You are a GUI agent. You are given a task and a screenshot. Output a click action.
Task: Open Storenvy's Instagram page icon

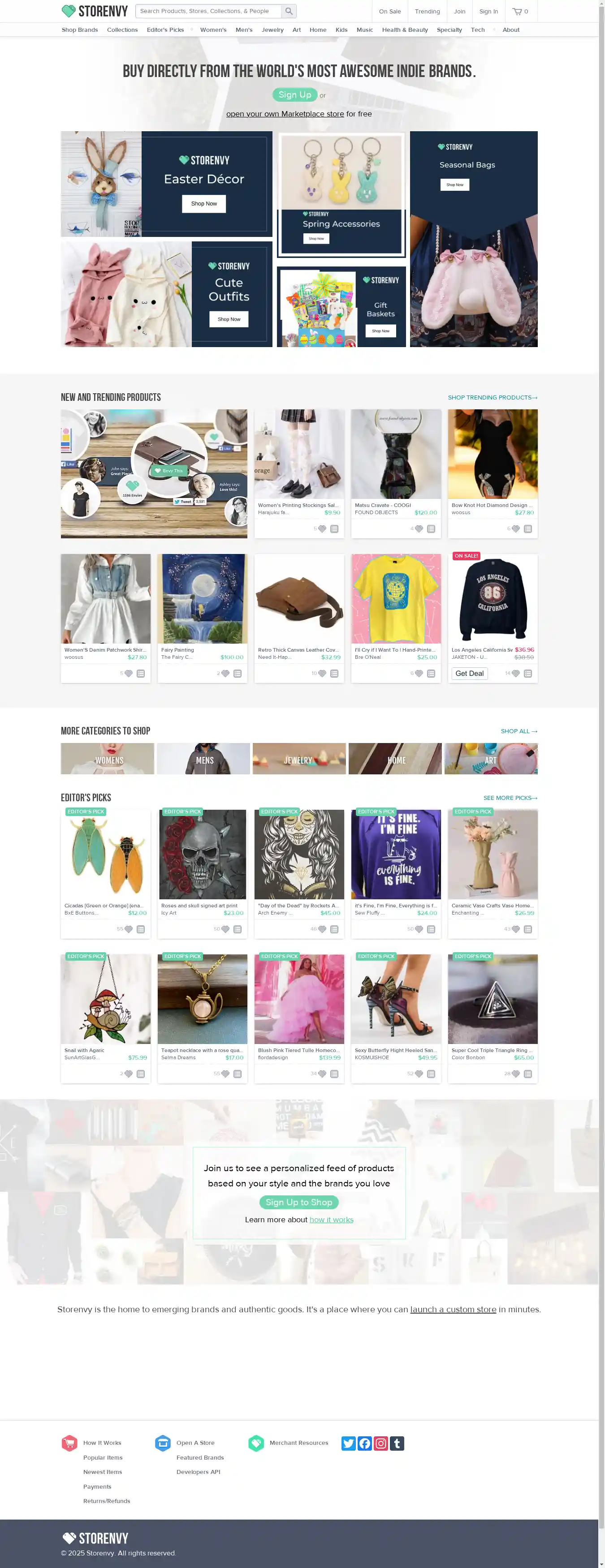[x=381, y=1443]
